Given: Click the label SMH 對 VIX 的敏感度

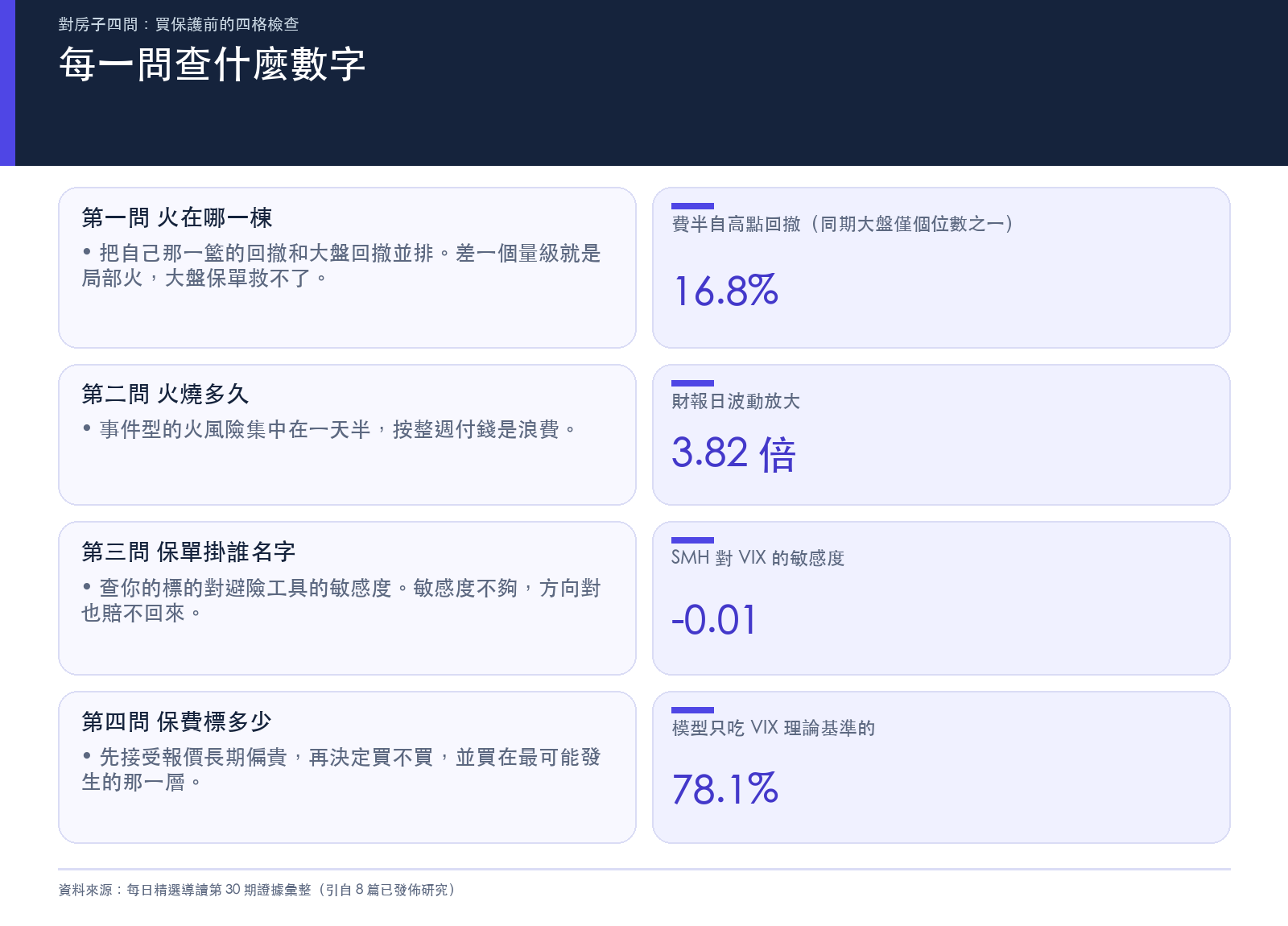Looking at the screenshot, I should click(758, 558).
